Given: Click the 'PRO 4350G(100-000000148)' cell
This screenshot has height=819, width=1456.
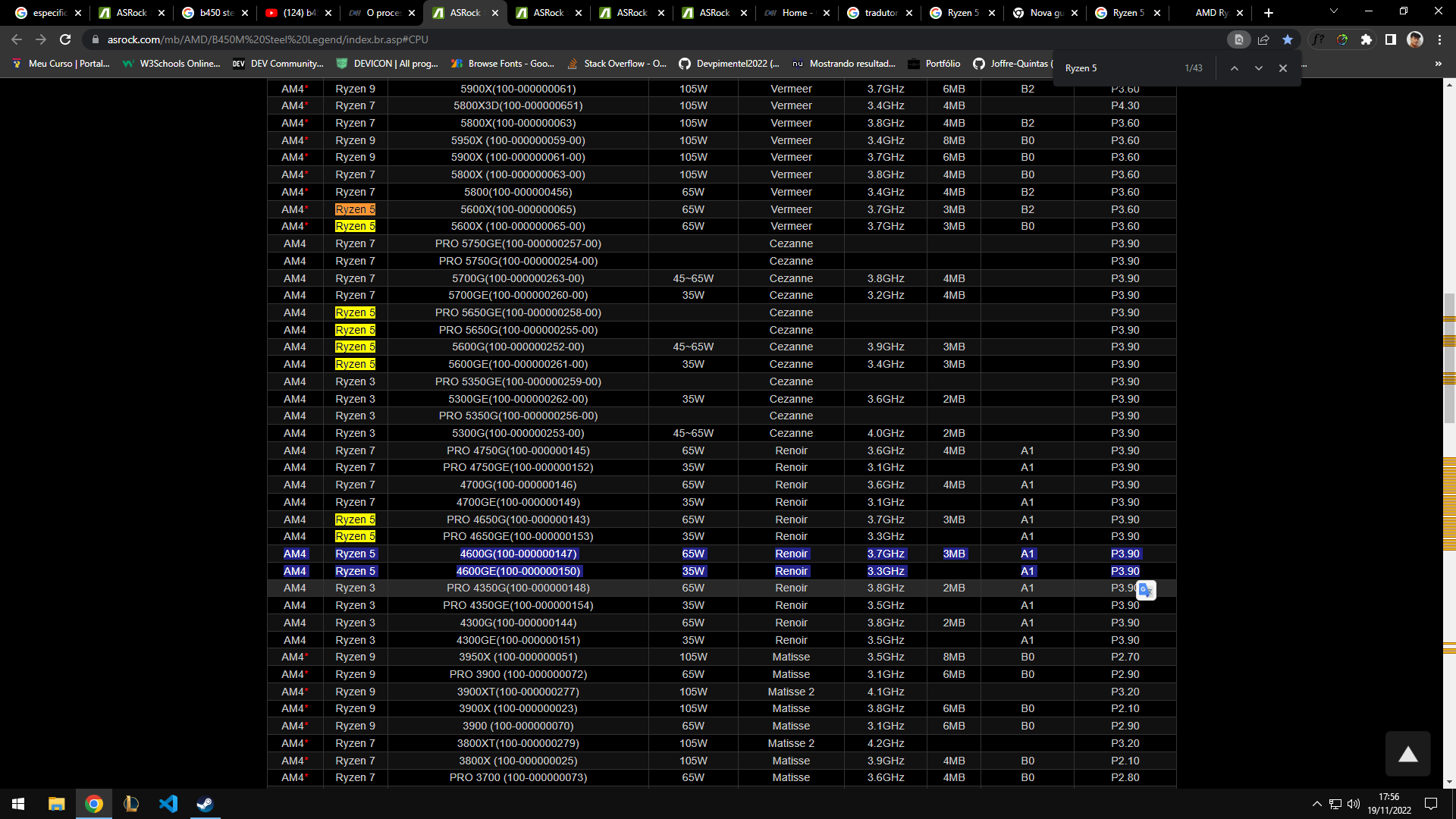Looking at the screenshot, I should (x=518, y=588).
